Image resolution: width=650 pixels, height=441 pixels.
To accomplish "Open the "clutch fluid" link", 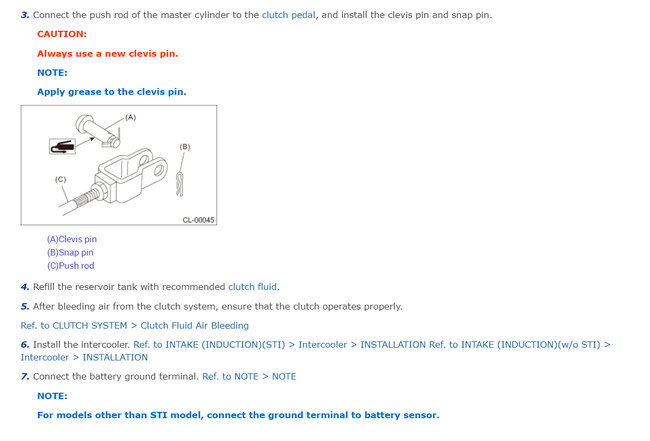I will (x=253, y=287).
